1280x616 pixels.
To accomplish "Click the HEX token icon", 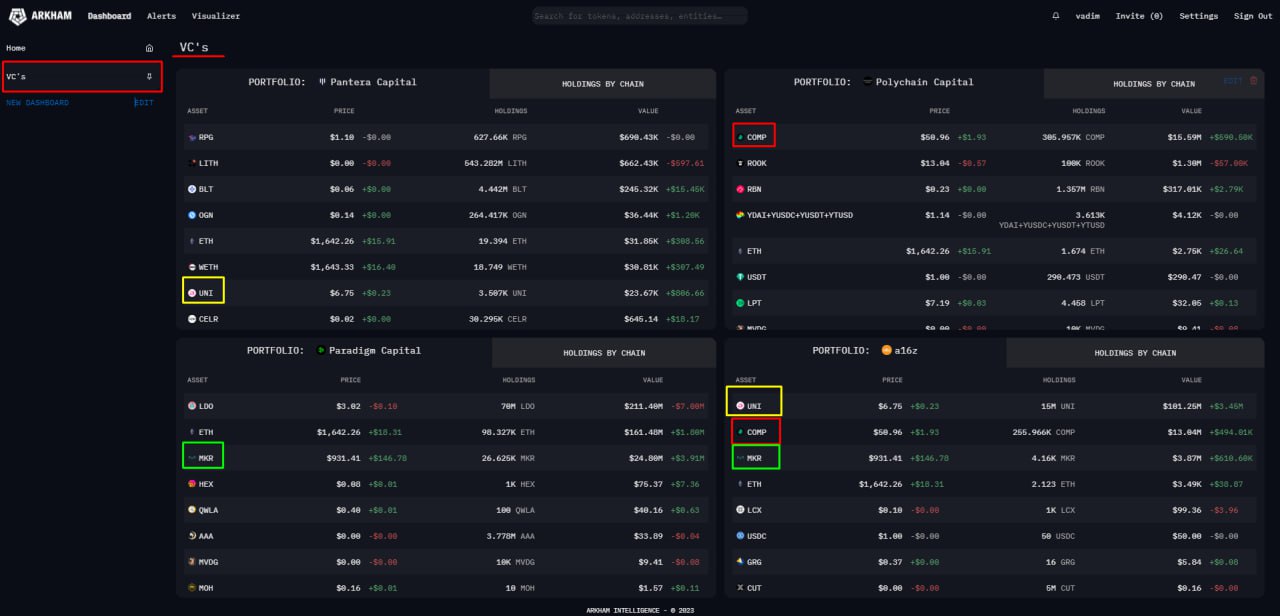I will 191,484.
